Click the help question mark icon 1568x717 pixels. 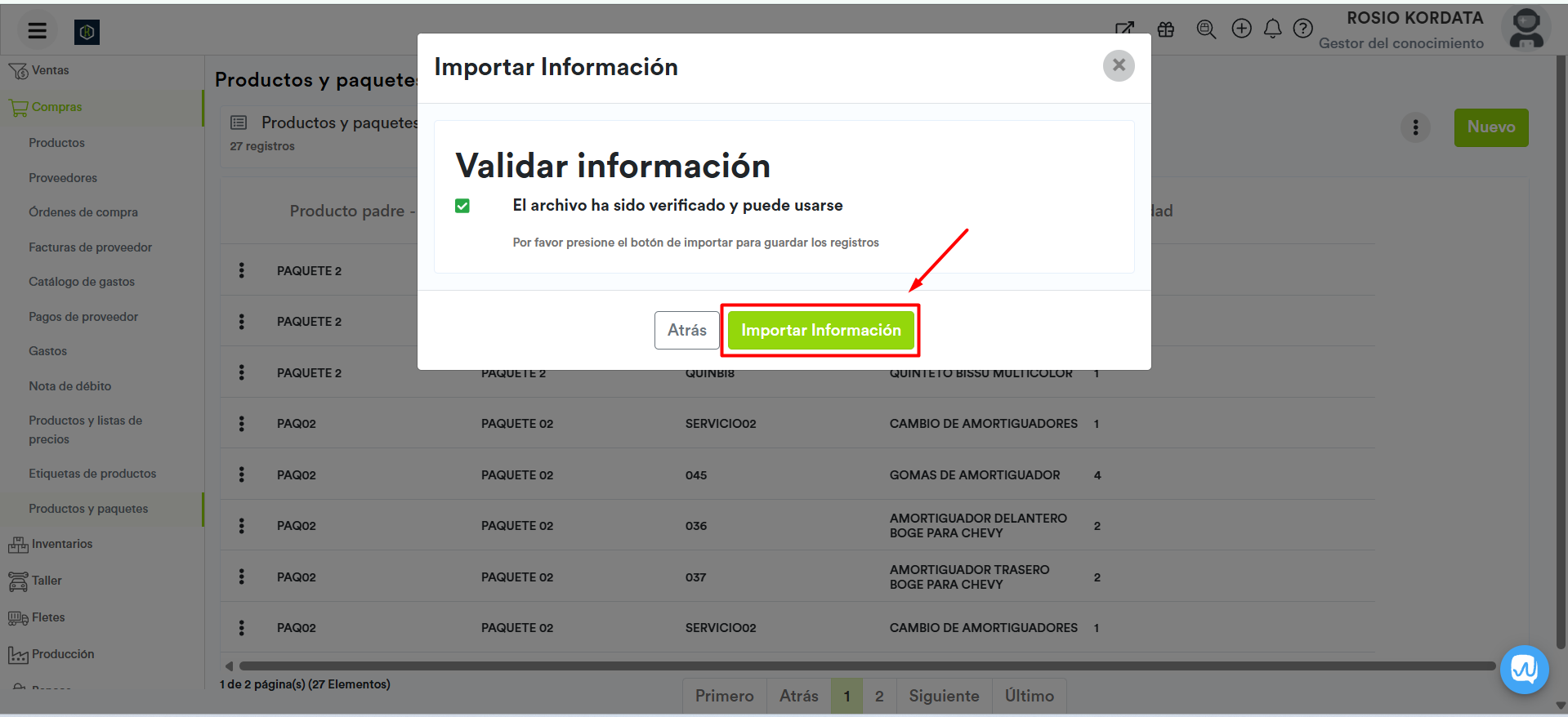click(x=1302, y=29)
